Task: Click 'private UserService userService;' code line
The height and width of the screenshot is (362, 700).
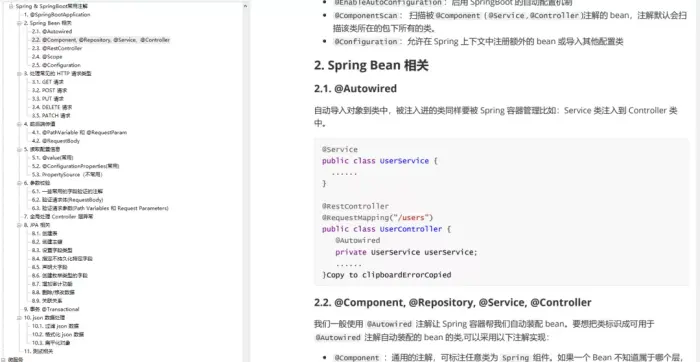Action: point(406,252)
